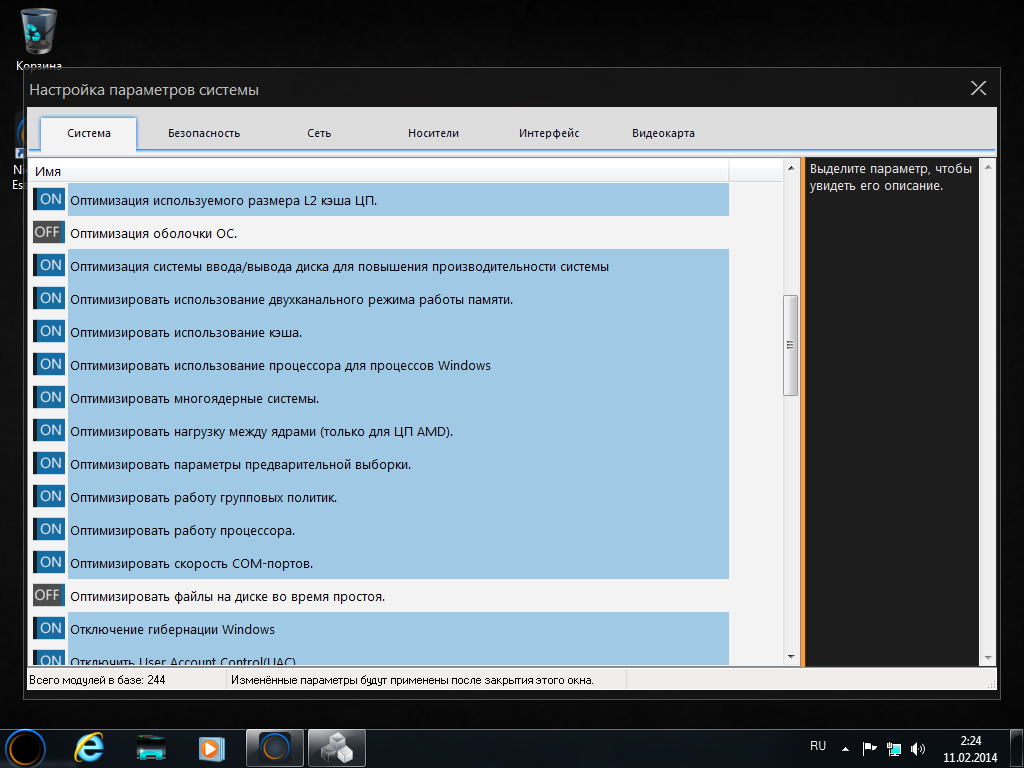Launch the media player taskbar icon

click(x=211, y=747)
